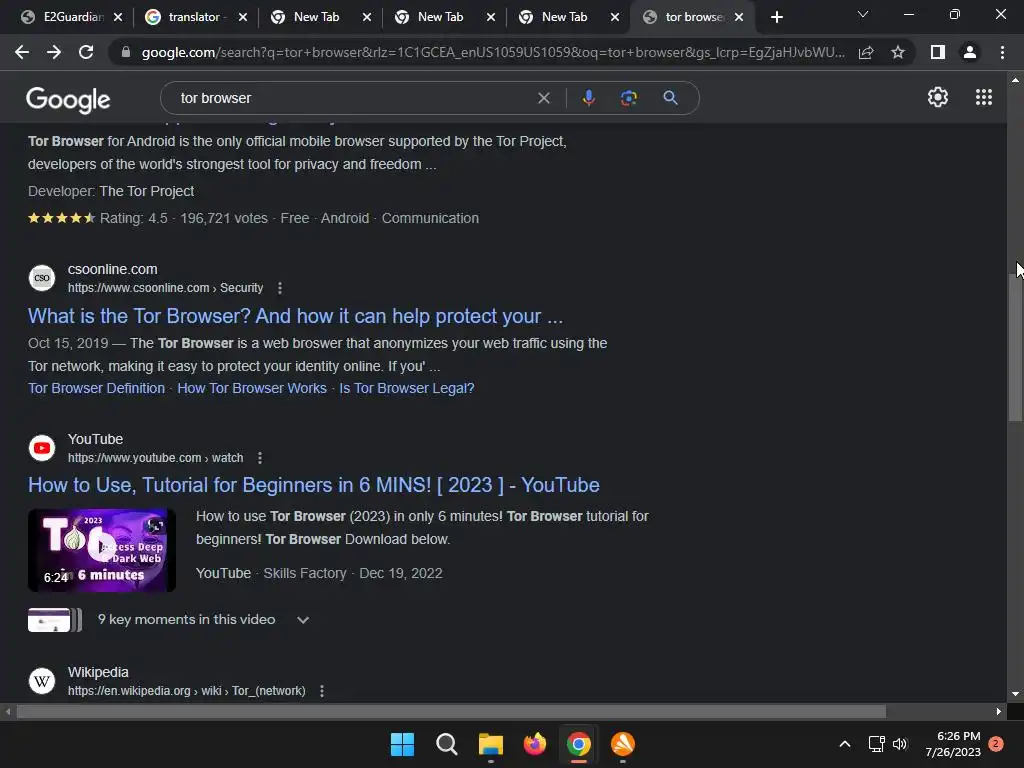
Task: Open the How to Use Tutorial YouTube result
Action: pos(313,485)
